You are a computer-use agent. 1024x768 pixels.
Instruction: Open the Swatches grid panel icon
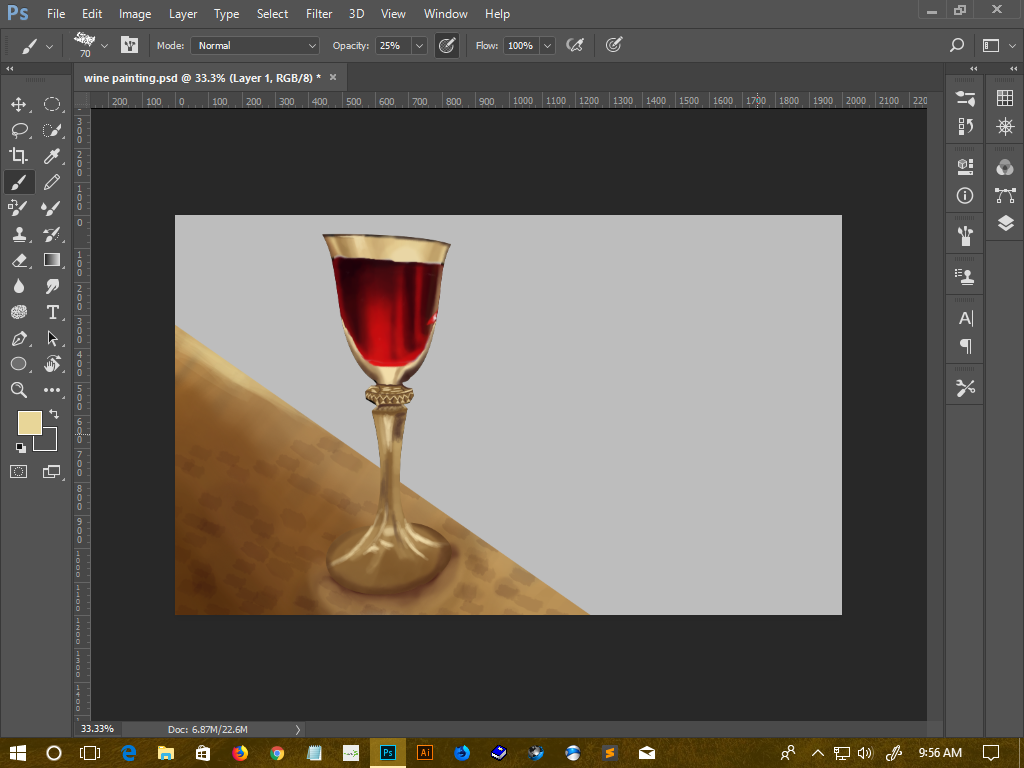(1005, 98)
